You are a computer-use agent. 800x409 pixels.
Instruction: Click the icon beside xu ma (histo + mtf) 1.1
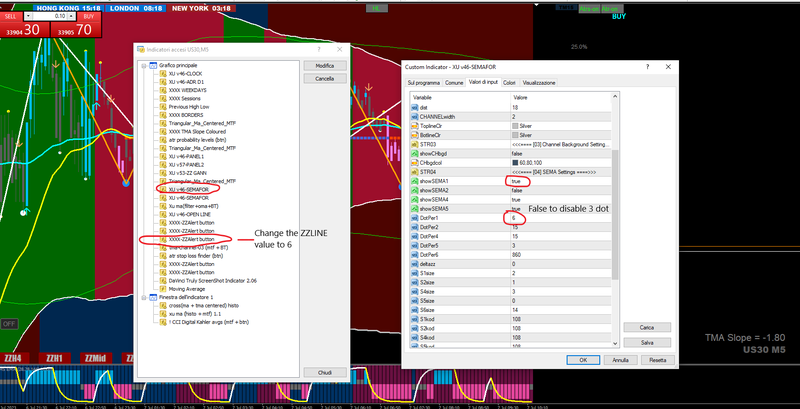click(x=163, y=314)
